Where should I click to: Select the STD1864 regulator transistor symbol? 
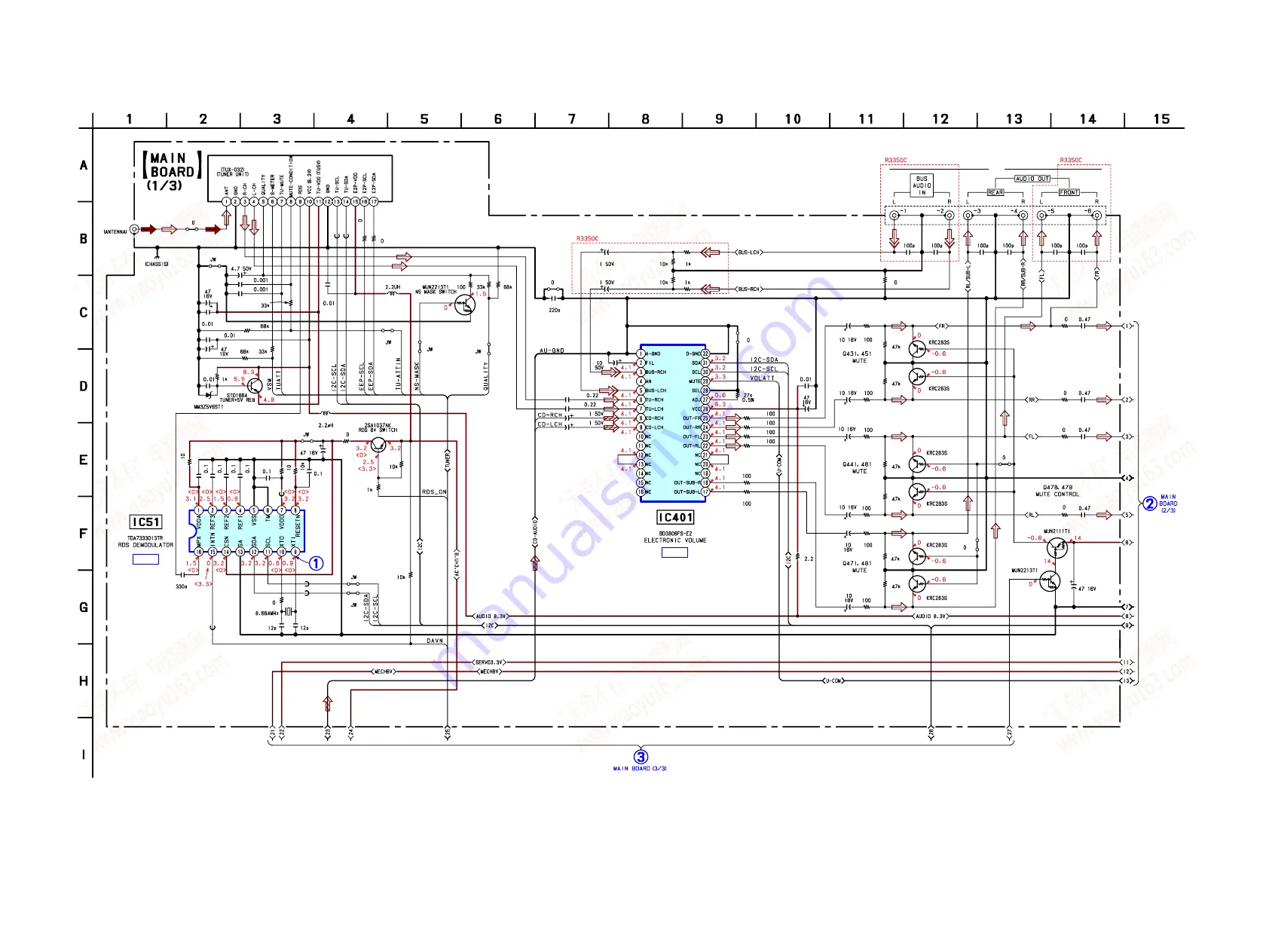(255, 386)
